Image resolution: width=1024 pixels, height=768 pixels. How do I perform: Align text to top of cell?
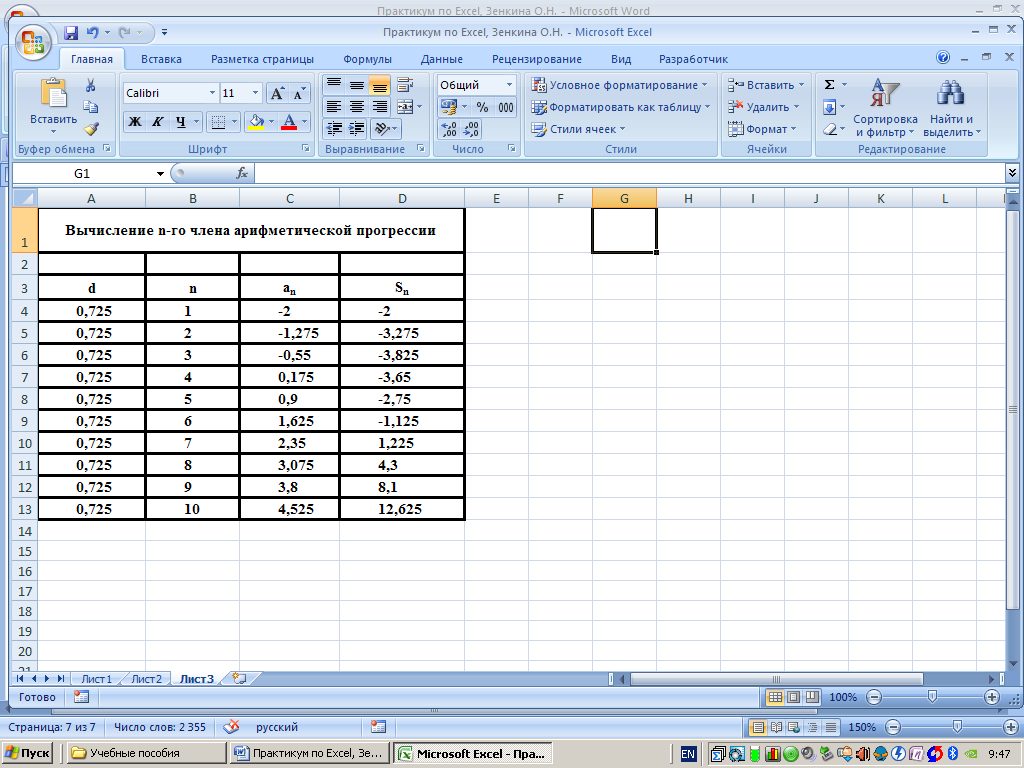[334, 85]
